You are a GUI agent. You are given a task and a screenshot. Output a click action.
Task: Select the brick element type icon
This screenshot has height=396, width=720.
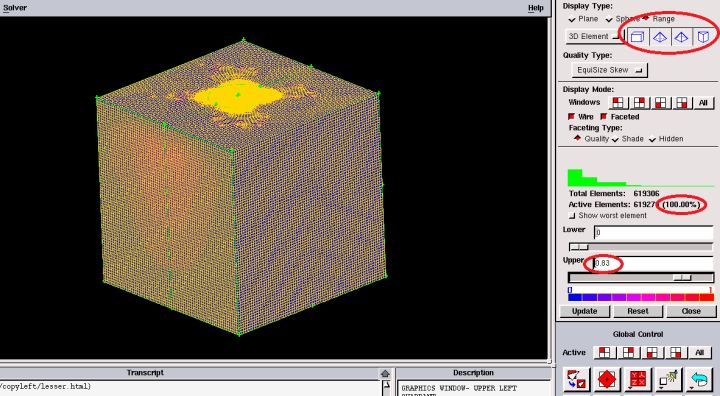click(x=637, y=37)
